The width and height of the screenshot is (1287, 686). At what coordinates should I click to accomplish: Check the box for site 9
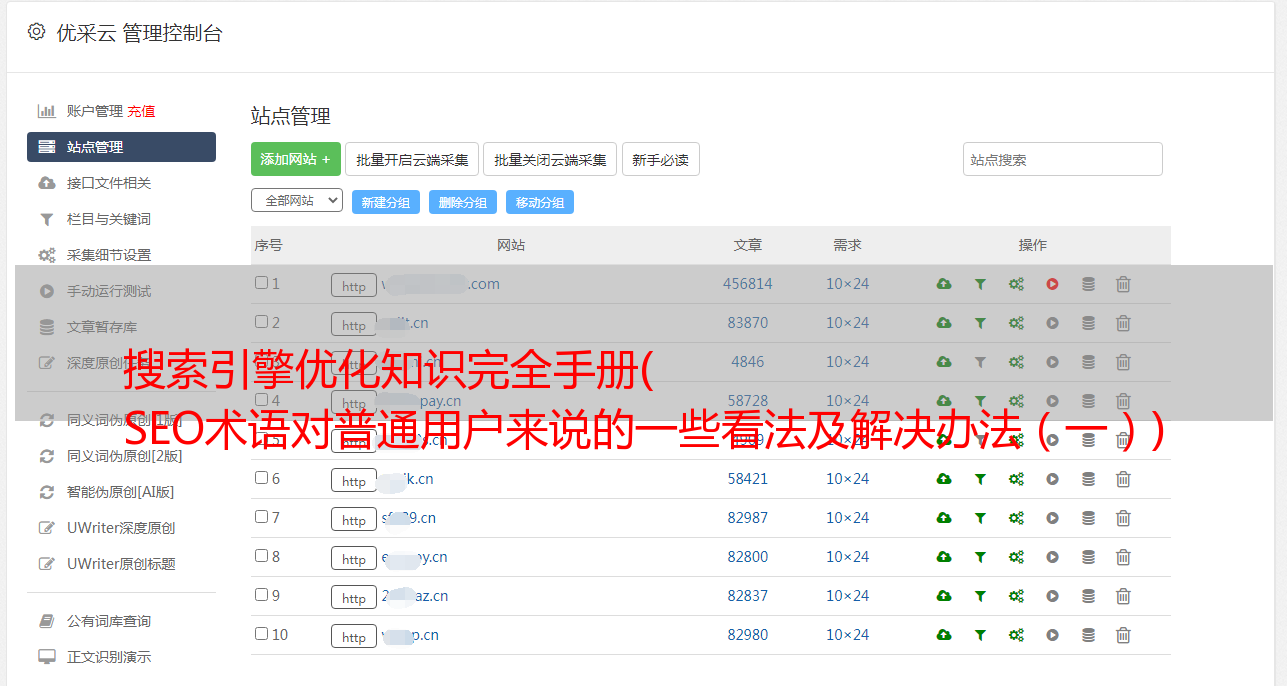tap(261, 595)
